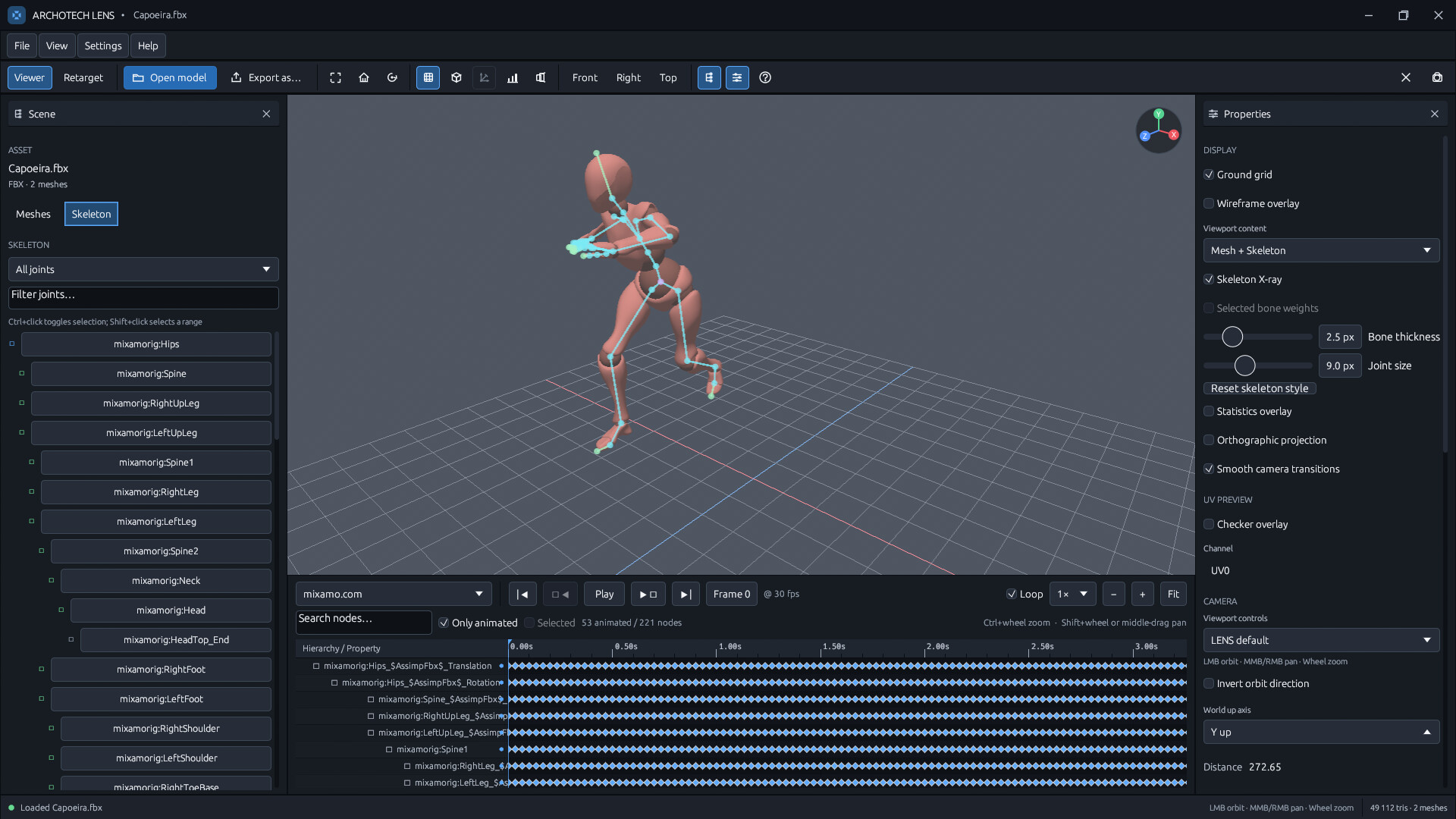Image resolution: width=1456 pixels, height=819 pixels.
Task: Open the All joints dropdown
Action: click(143, 269)
